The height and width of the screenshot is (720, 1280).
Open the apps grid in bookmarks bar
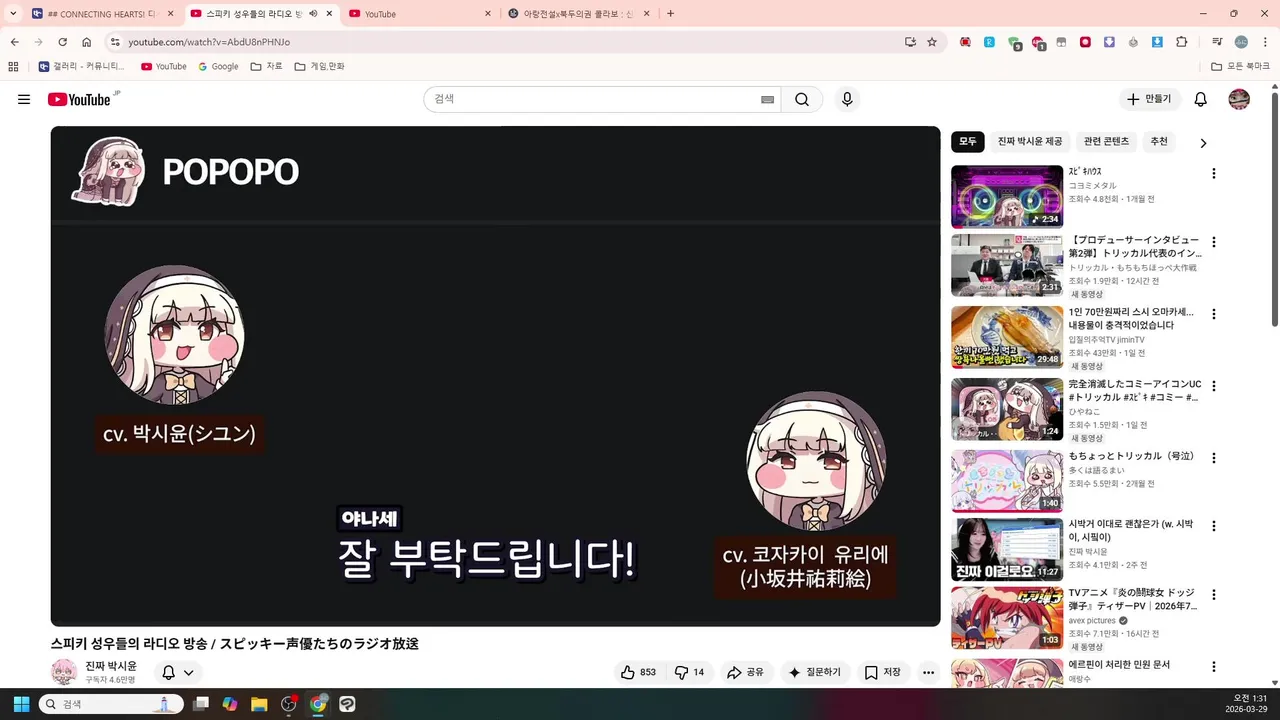pos(13,66)
